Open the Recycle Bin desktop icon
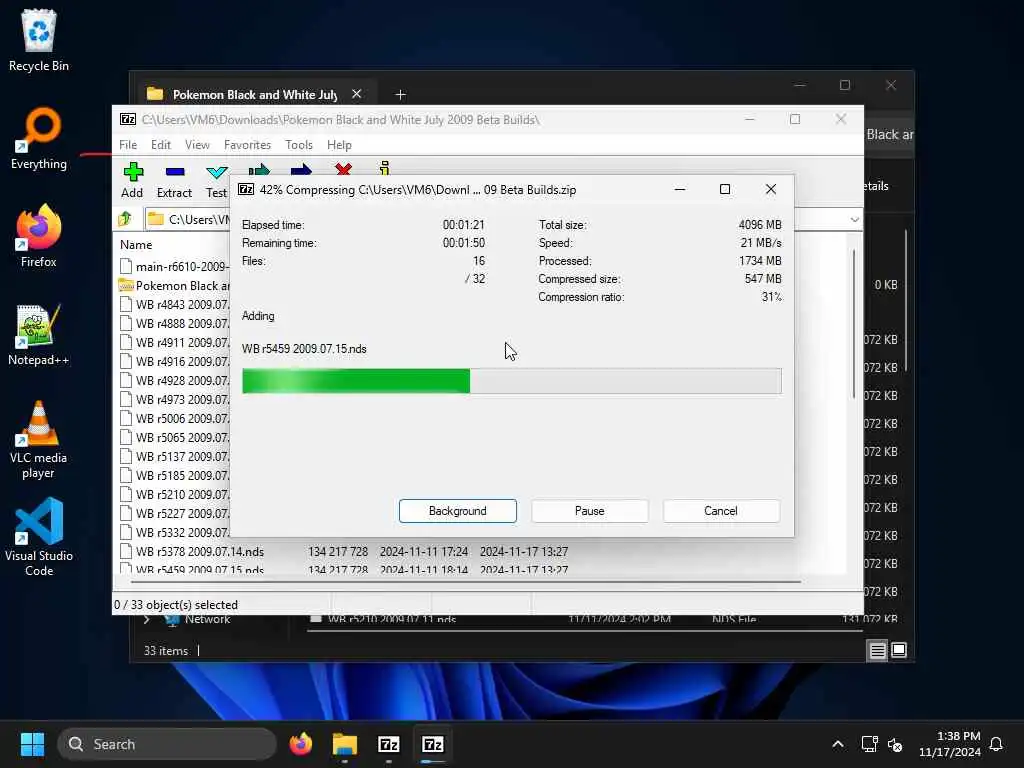Screen dimensions: 1024x768 [x=39, y=40]
